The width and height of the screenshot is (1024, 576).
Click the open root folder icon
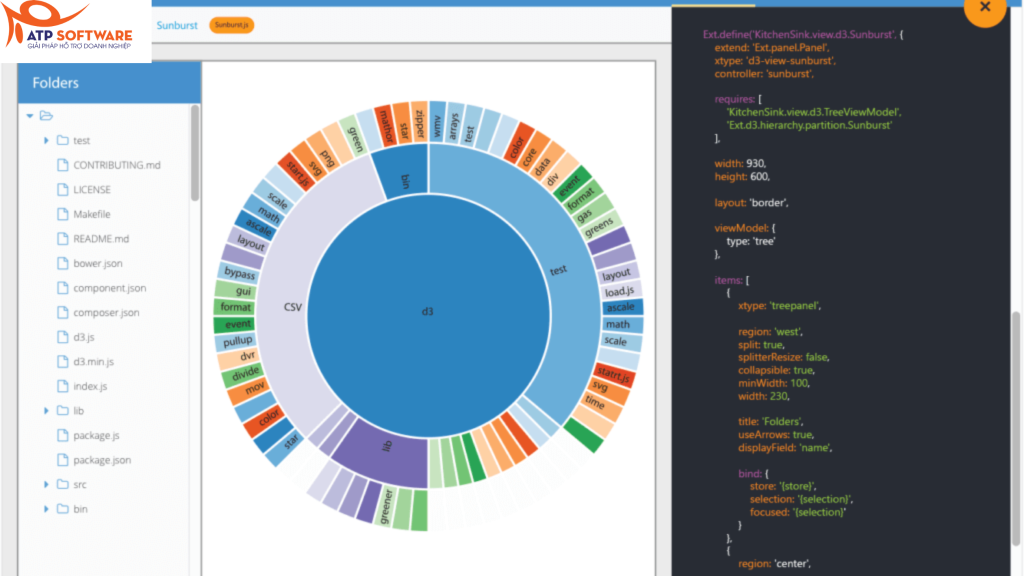(46, 116)
